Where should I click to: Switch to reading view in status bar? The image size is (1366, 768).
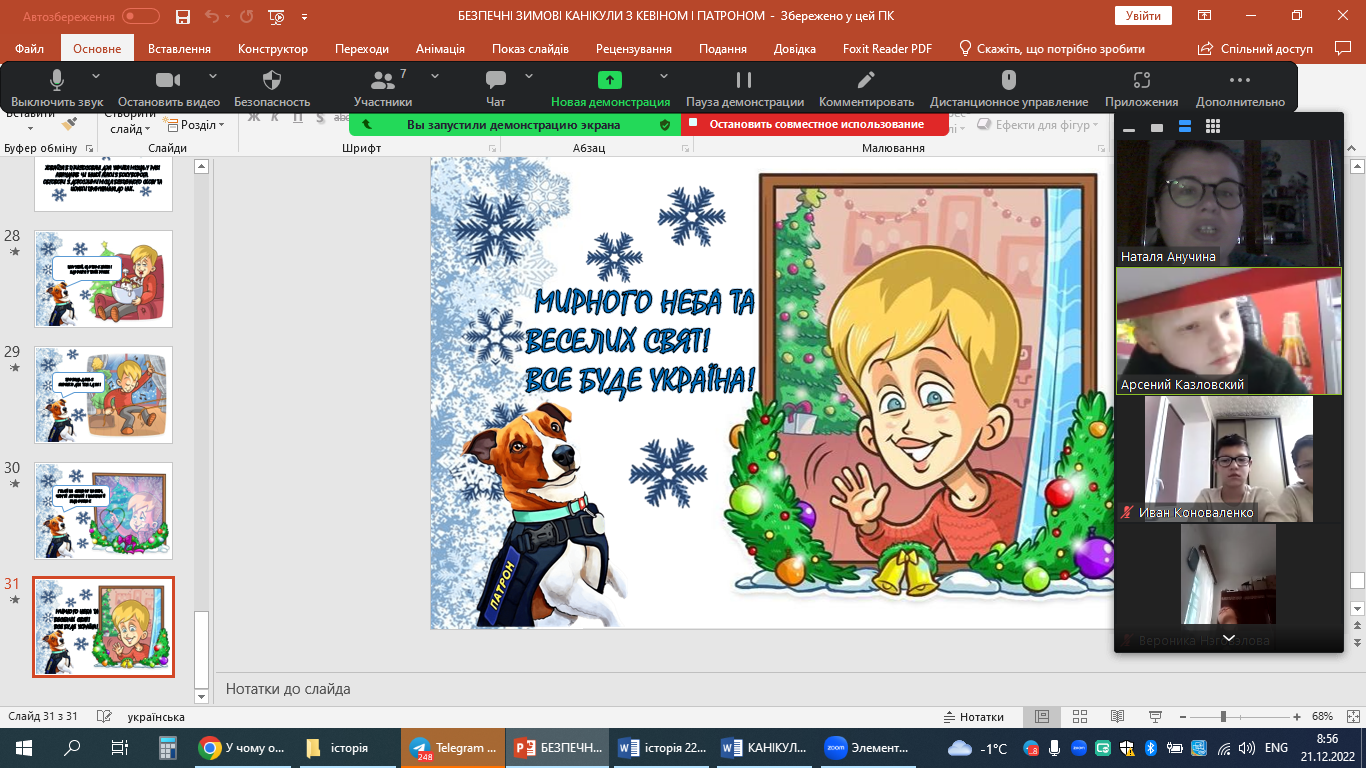(x=1116, y=717)
